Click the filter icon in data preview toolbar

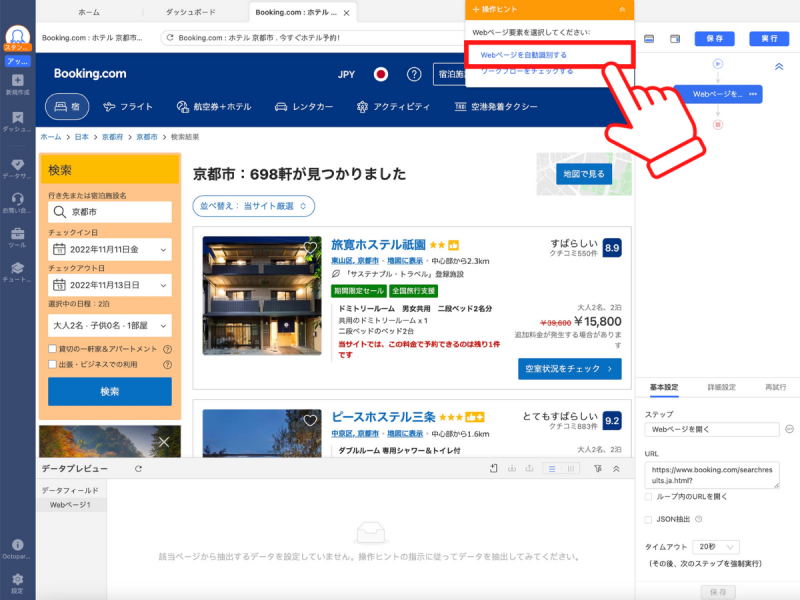[597, 468]
